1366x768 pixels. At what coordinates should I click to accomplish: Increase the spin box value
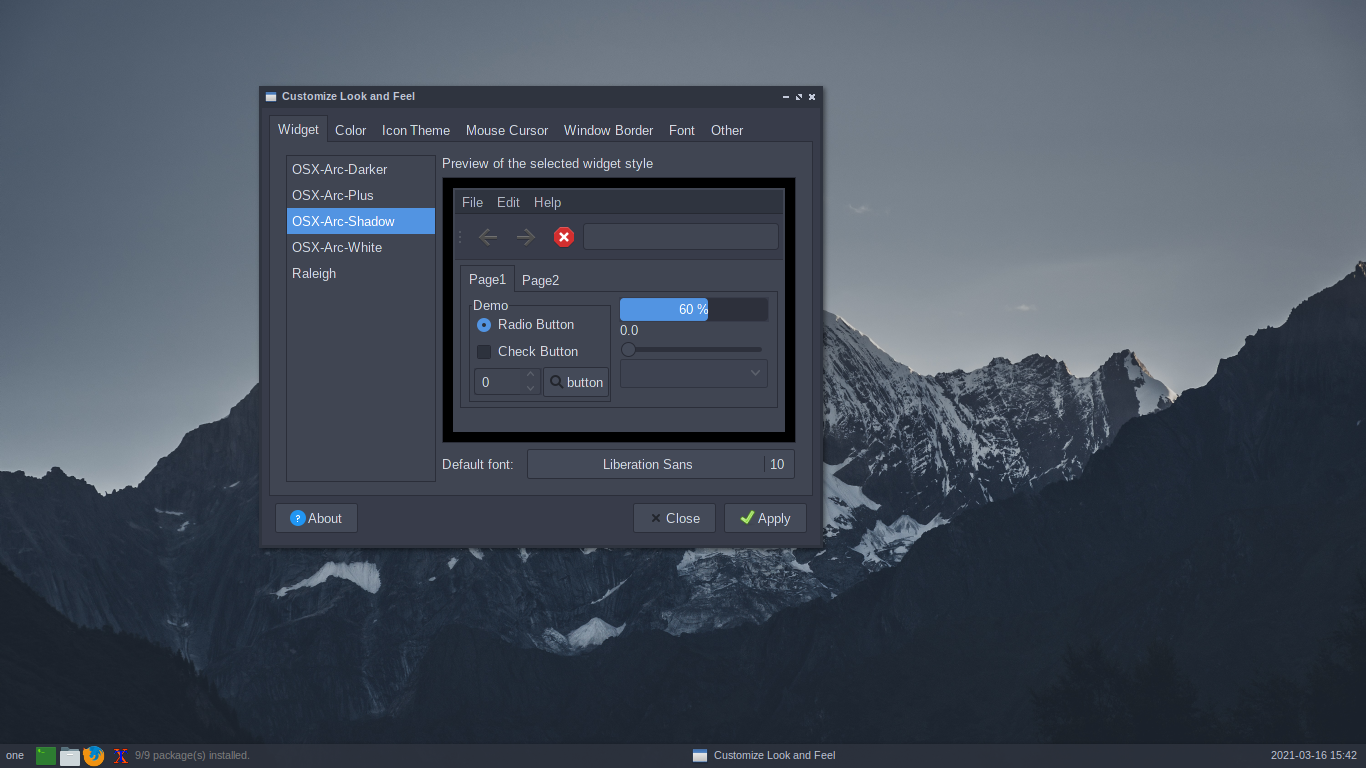pyautogui.click(x=531, y=375)
